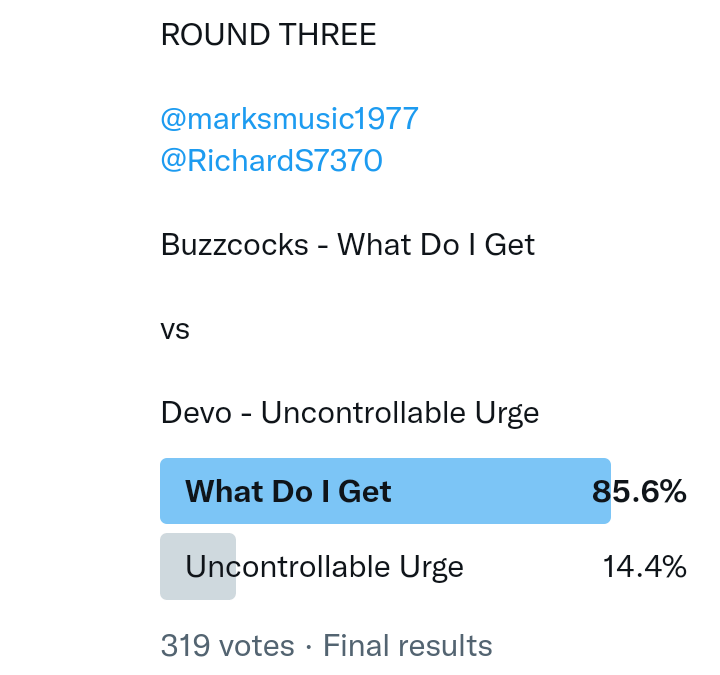The width and height of the screenshot is (720, 675).
Task: Click 'Uncontrollable Urge' in the tweet body line
Action: coord(400,413)
